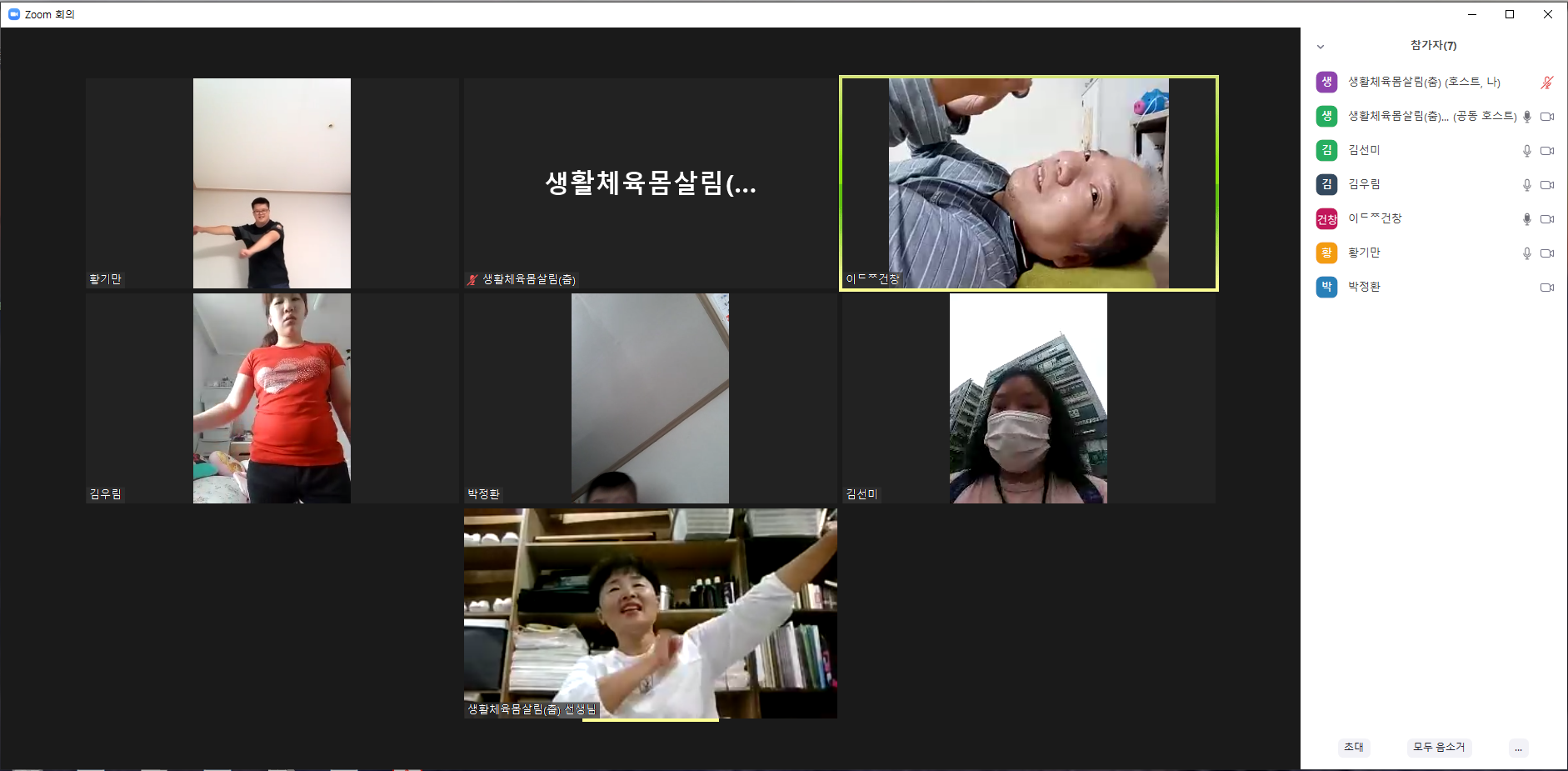This screenshot has height=771, width=1568.
Task: Click the 모두 음소거 mute all button
Action: click(1439, 747)
